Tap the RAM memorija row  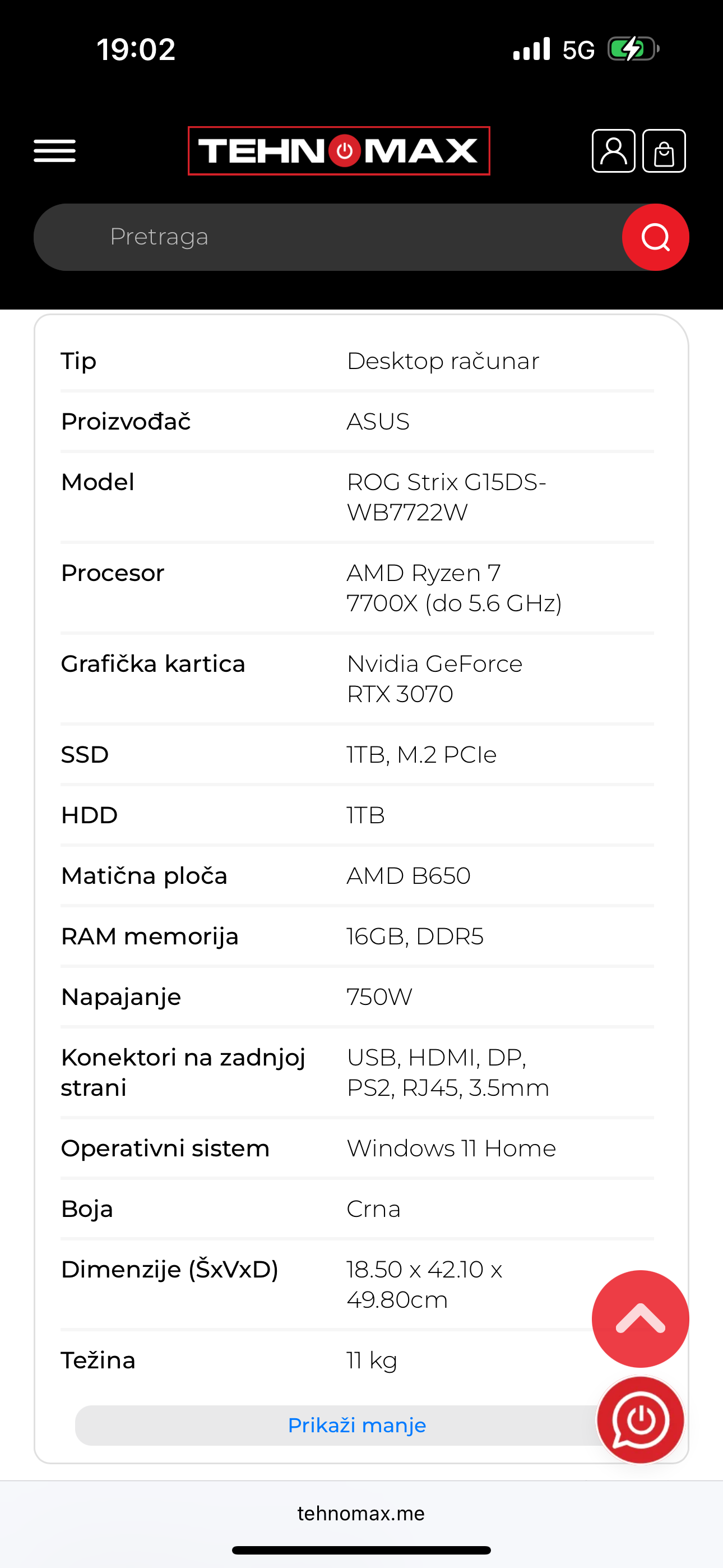(357, 936)
